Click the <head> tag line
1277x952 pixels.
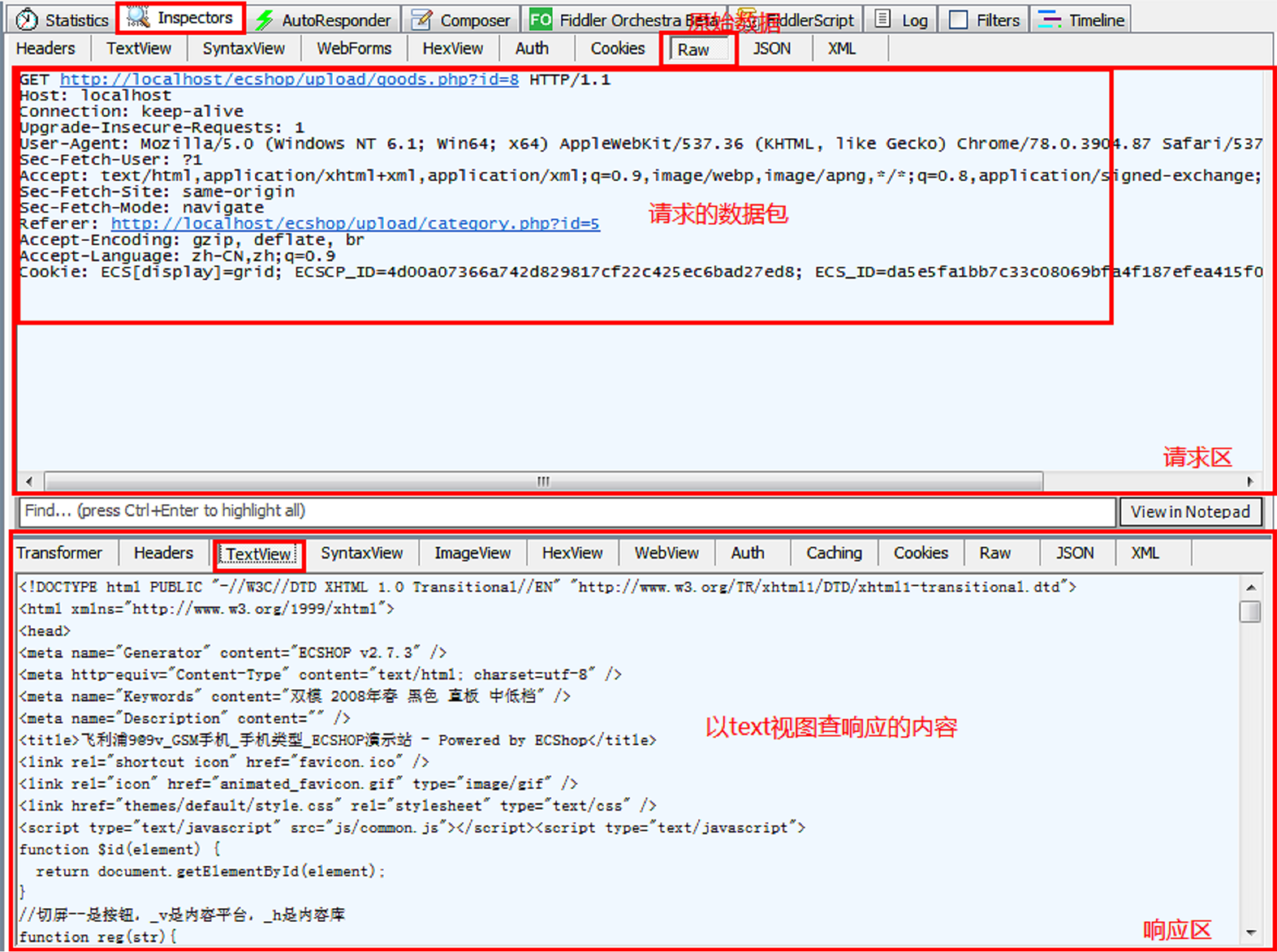point(45,631)
